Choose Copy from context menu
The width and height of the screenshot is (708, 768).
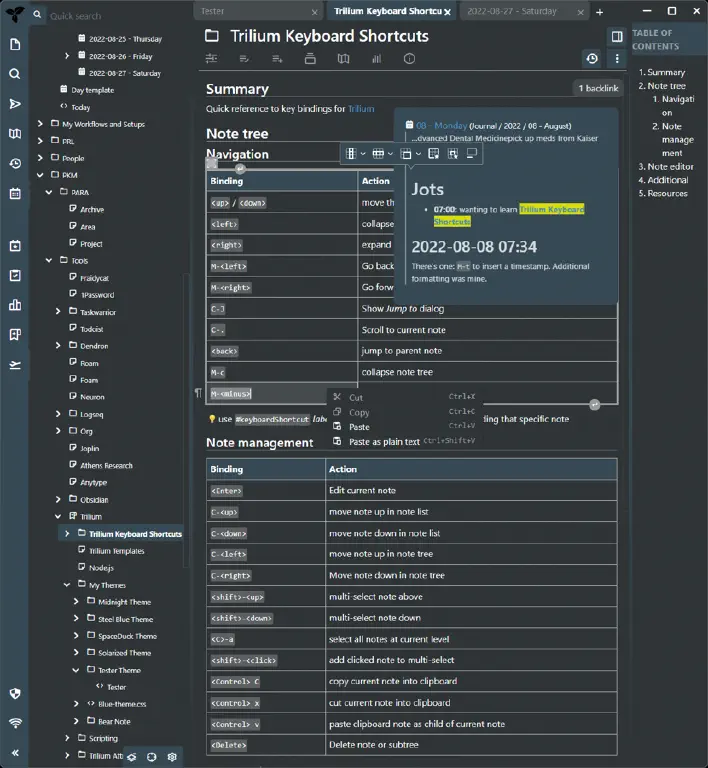coord(404,412)
